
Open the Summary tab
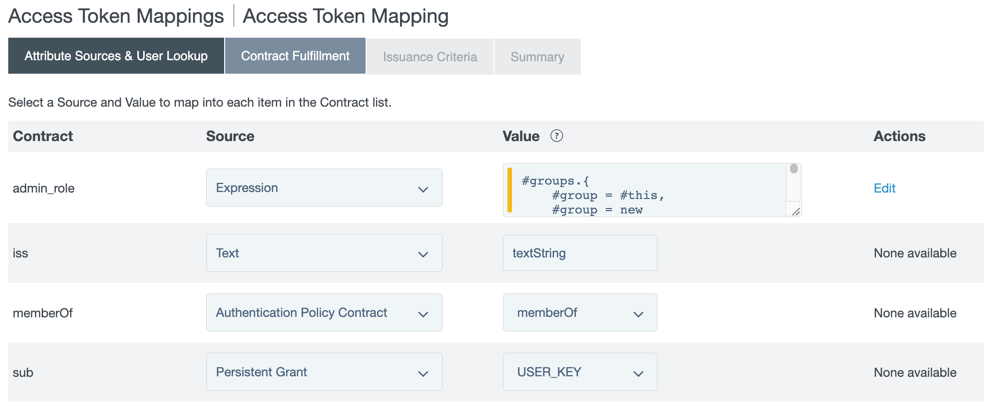(x=537, y=57)
